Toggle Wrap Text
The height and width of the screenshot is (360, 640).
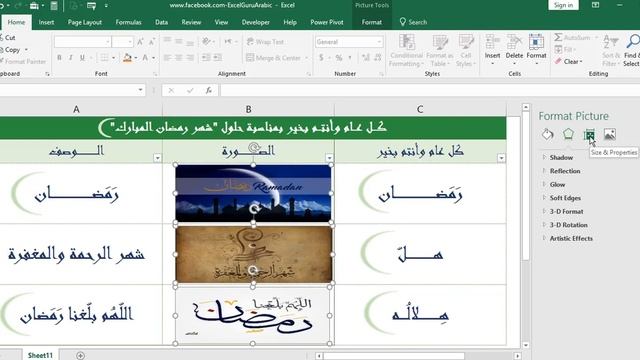coord(265,42)
